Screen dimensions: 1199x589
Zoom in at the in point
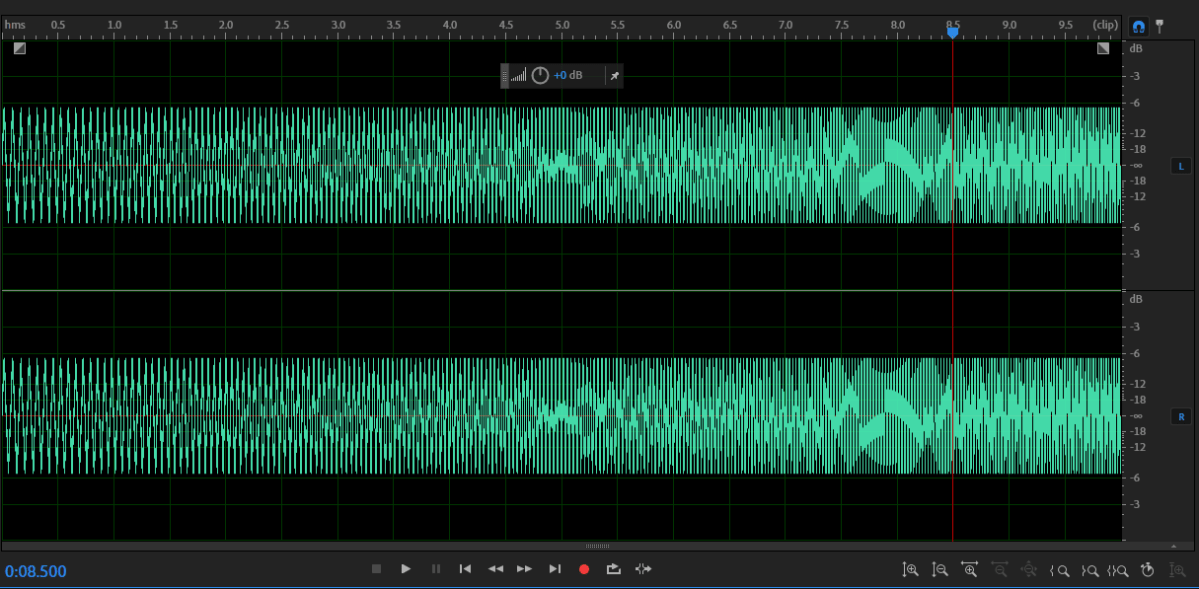point(1060,570)
